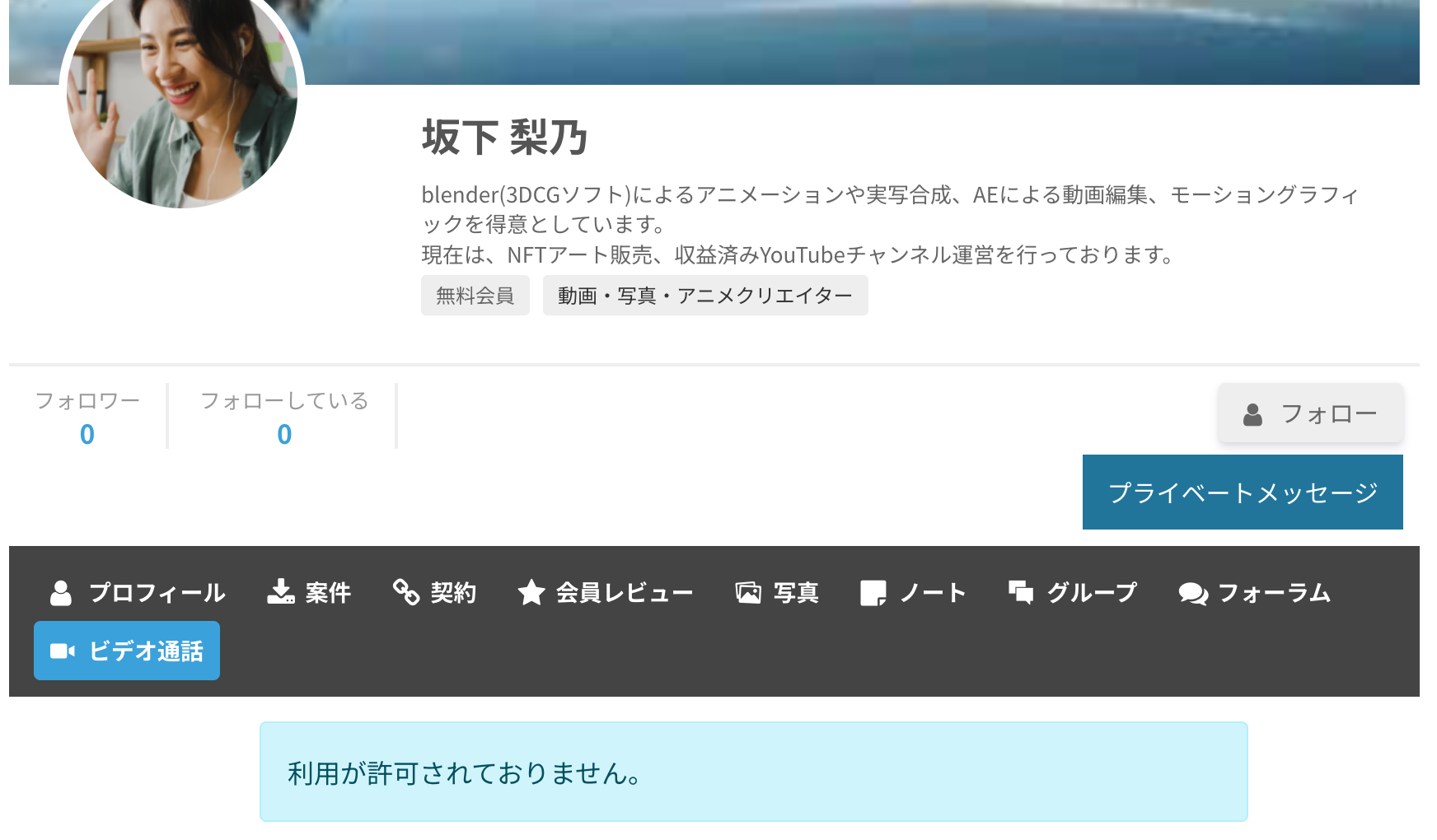The width and height of the screenshot is (1437, 840).
Task: Click the sticky-note icon beside ノート
Action: 873,593
